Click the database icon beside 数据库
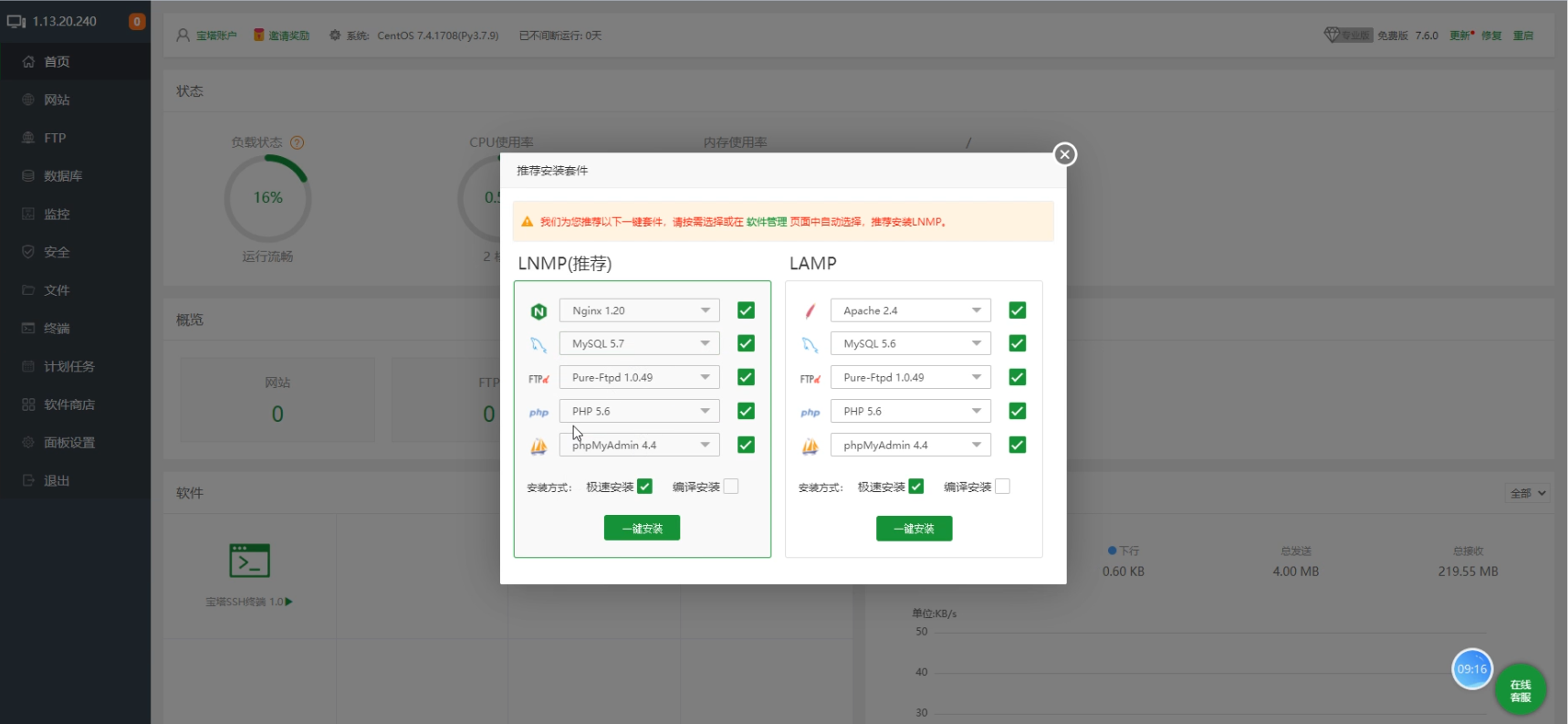The width and height of the screenshot is (1568, 724). coord(28,176)
